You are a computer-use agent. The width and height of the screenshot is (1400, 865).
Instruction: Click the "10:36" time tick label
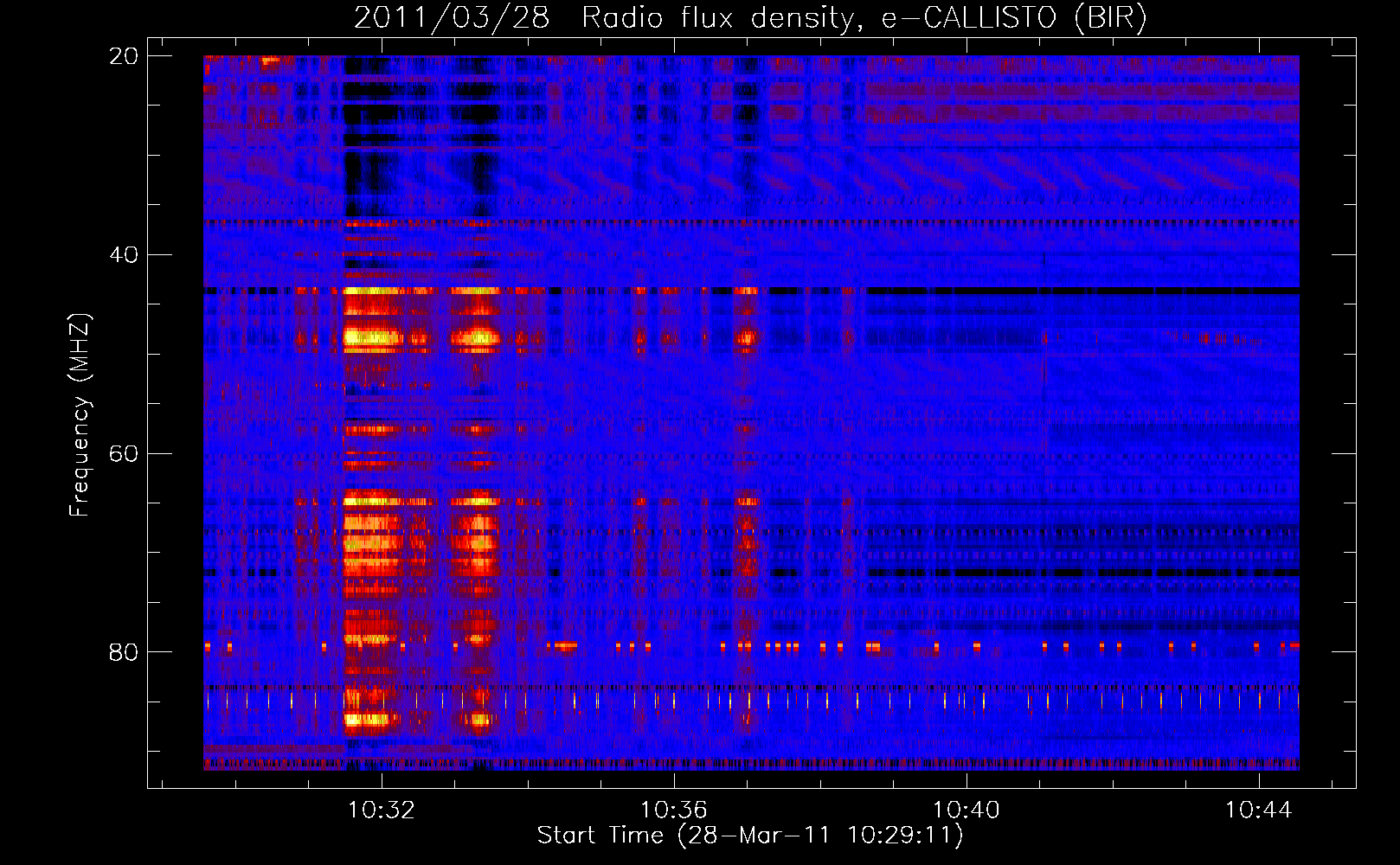(x=673, y=810)
